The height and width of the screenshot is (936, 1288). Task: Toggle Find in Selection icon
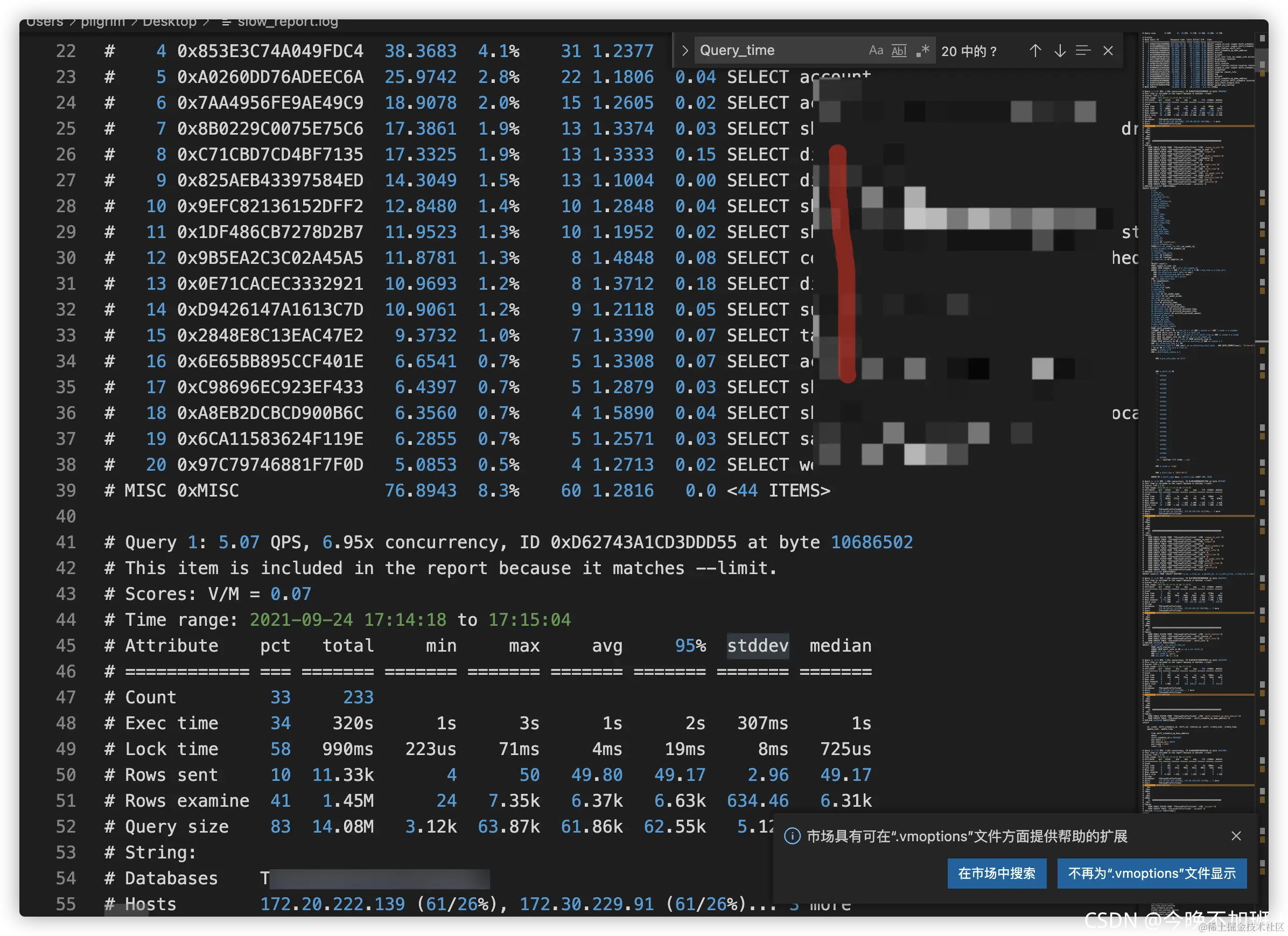pos(1083,51)
